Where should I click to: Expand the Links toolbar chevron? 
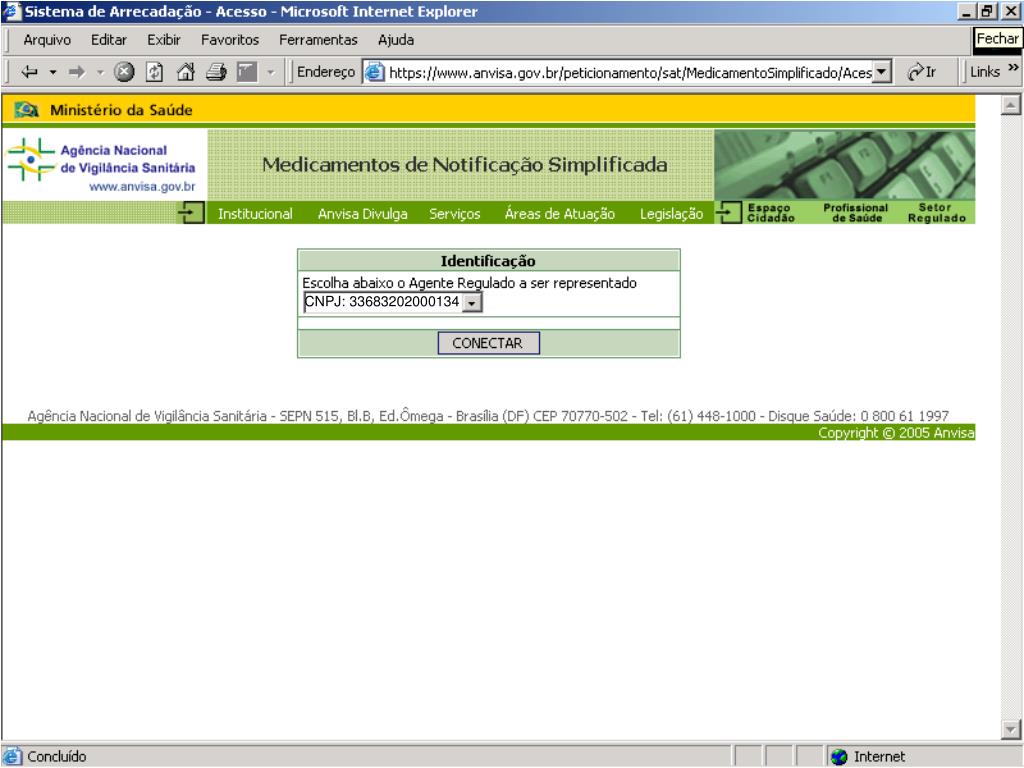[x=1013, y=68]
